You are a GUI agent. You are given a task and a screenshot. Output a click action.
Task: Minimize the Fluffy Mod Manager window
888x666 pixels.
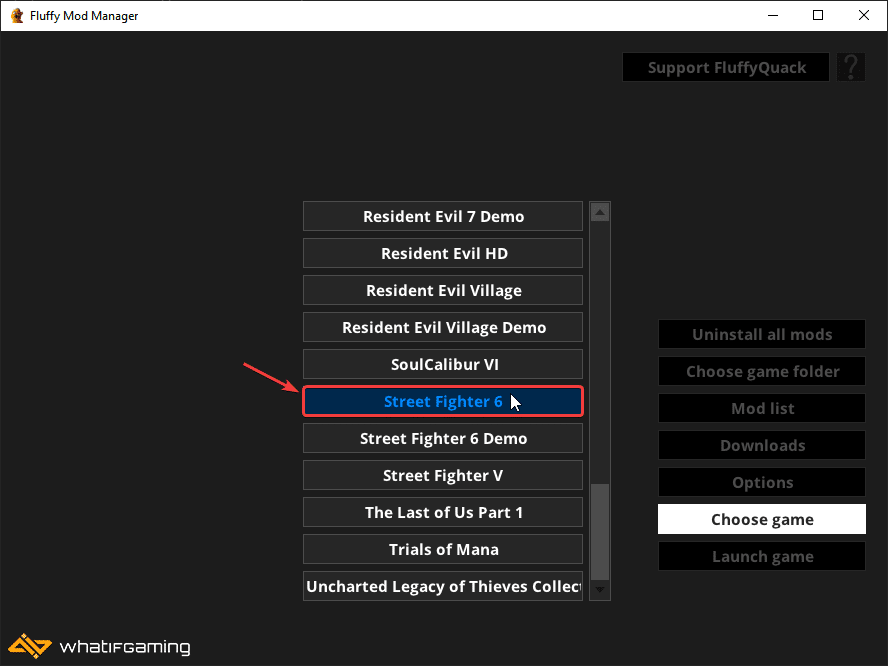(772, 15)
